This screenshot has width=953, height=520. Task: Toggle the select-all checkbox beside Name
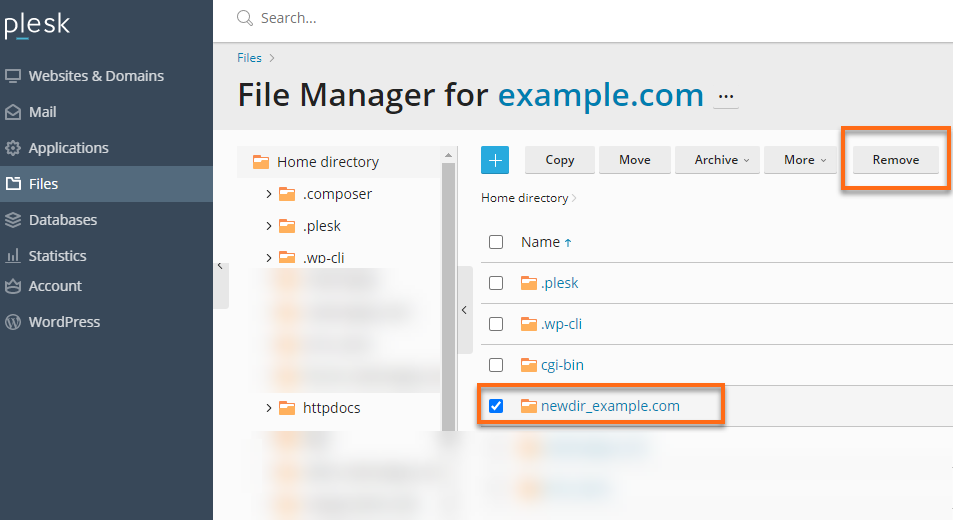coord(496,242)
